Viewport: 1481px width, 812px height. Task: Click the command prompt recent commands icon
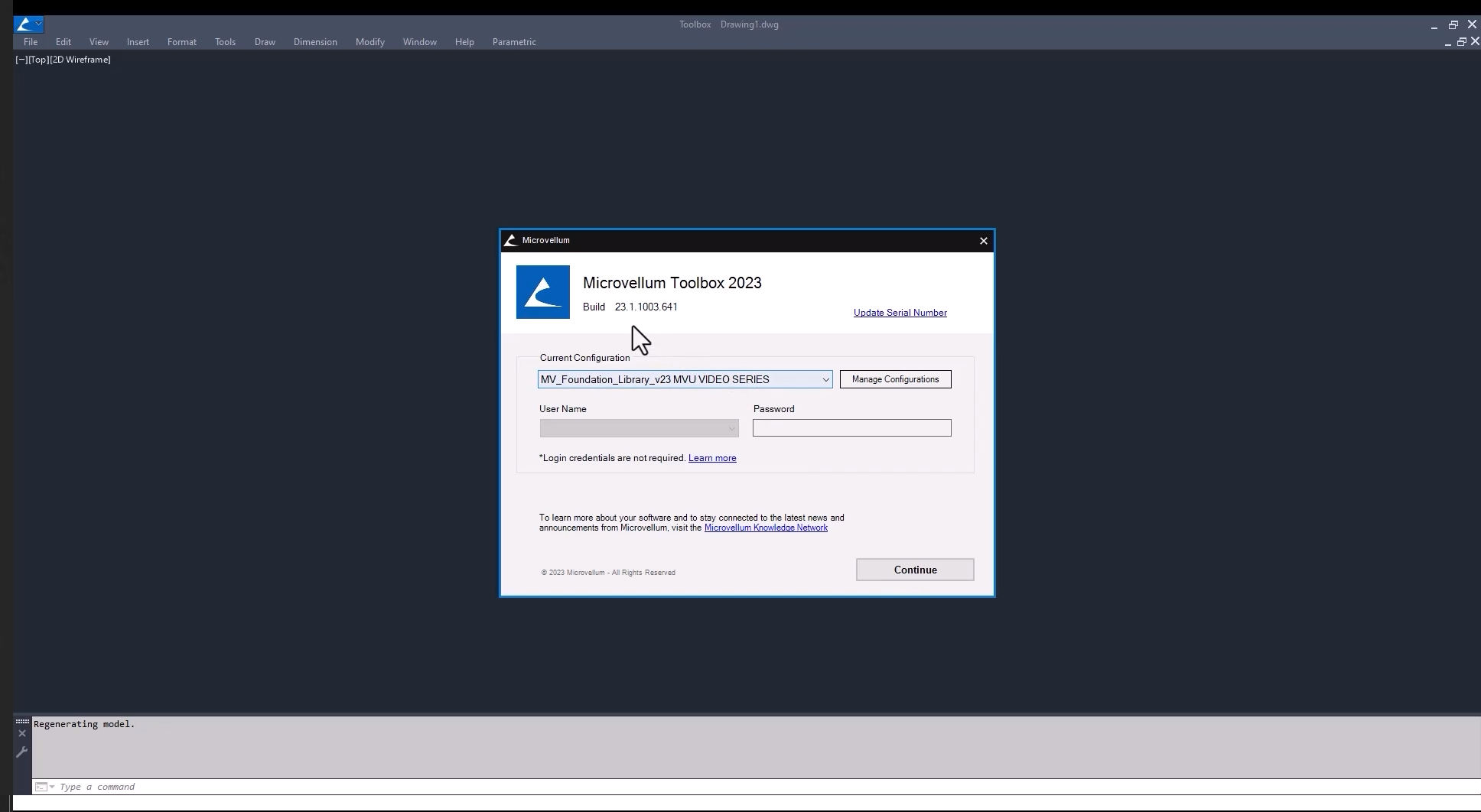tap(44, 787)
